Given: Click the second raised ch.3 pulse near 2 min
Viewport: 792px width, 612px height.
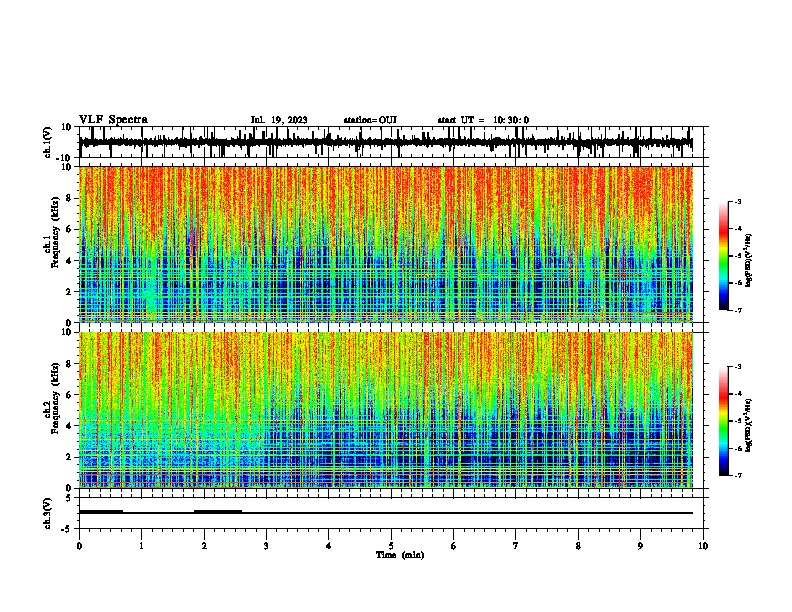Looking at the screenshot, I should point(218,512).
